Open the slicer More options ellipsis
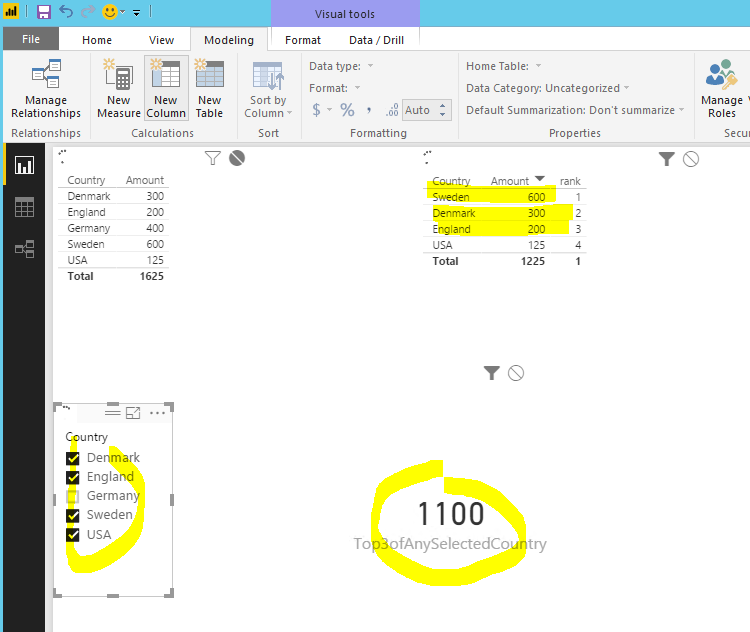This screenshot has width=750, height=632. 157,413
